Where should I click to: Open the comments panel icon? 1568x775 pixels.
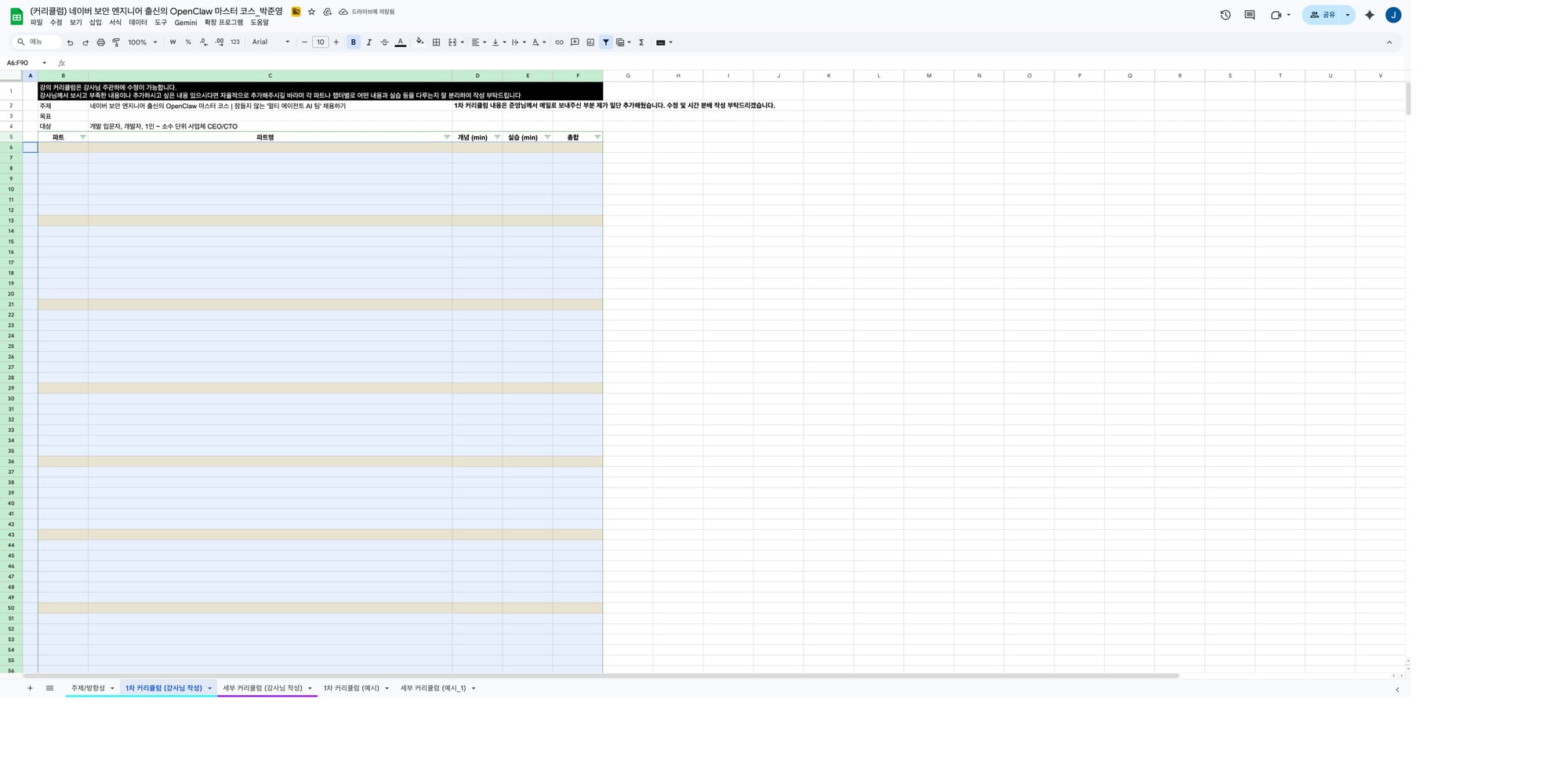coord(1250,15)
